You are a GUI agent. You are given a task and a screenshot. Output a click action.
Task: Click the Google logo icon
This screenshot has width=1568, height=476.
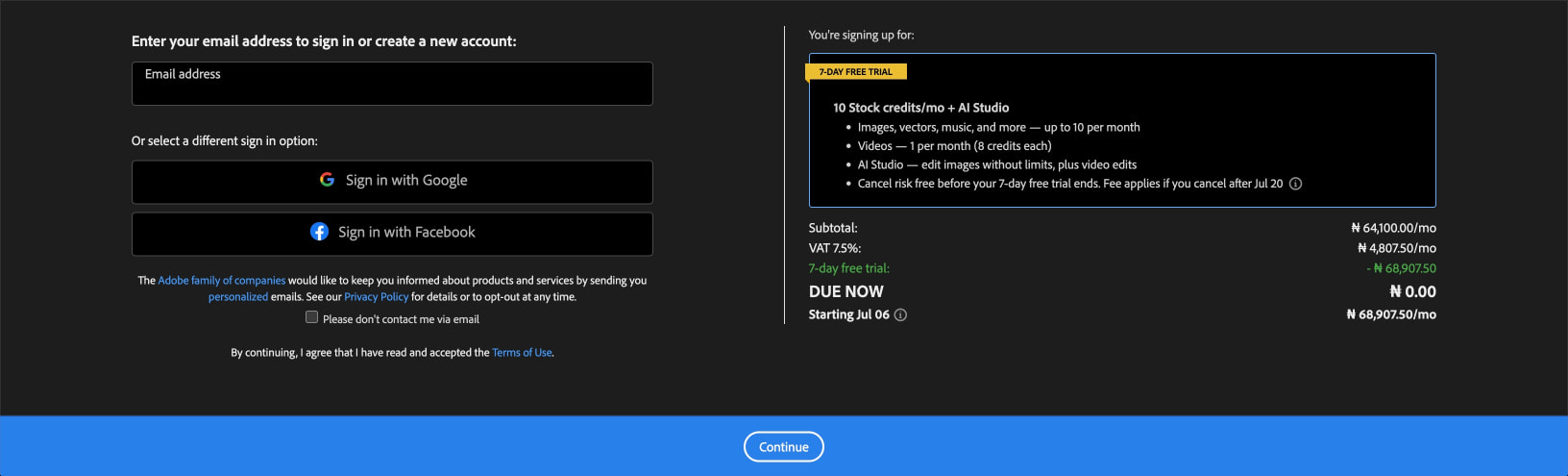pyautogui.click(x=327, y=180)
